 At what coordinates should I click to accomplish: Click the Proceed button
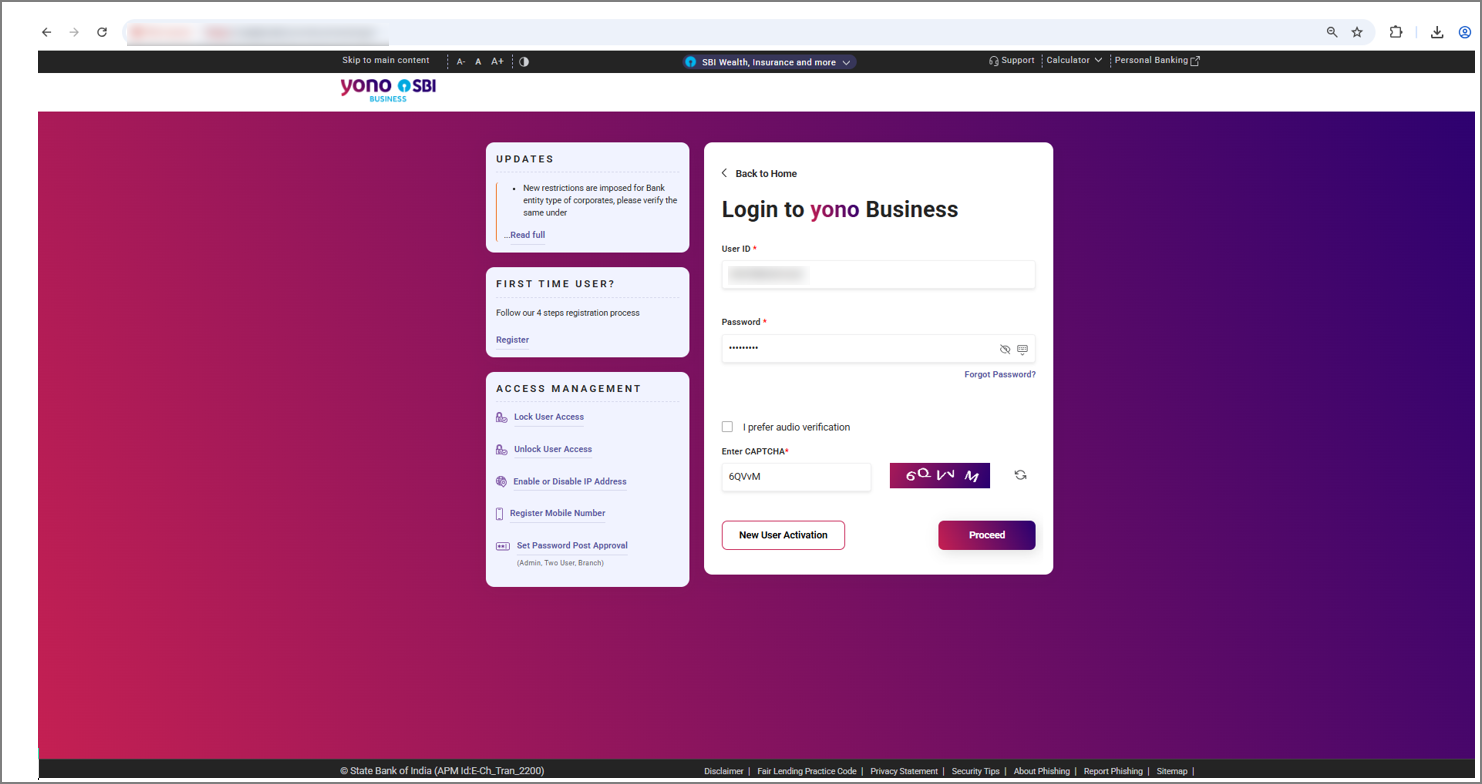pos(986,535)
